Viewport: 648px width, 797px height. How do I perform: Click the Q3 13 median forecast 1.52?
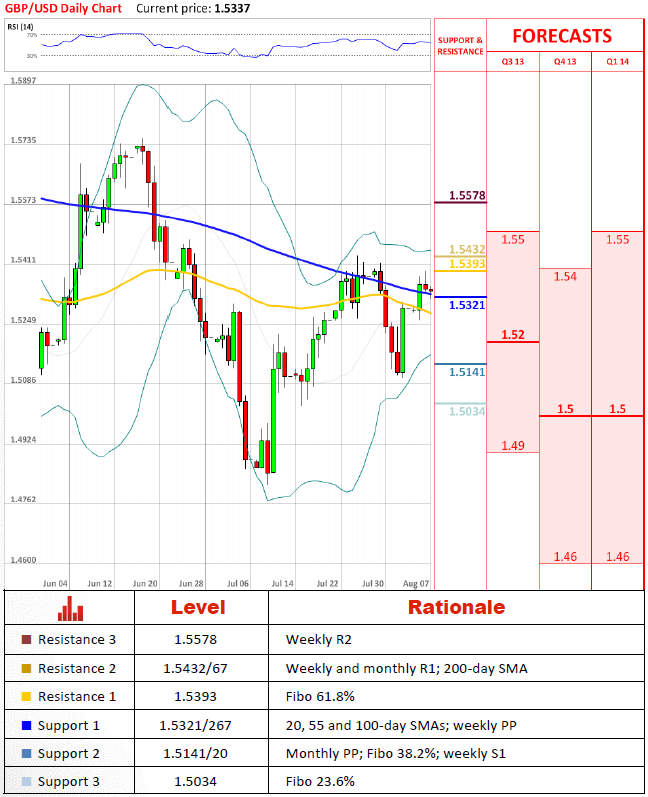513,334
